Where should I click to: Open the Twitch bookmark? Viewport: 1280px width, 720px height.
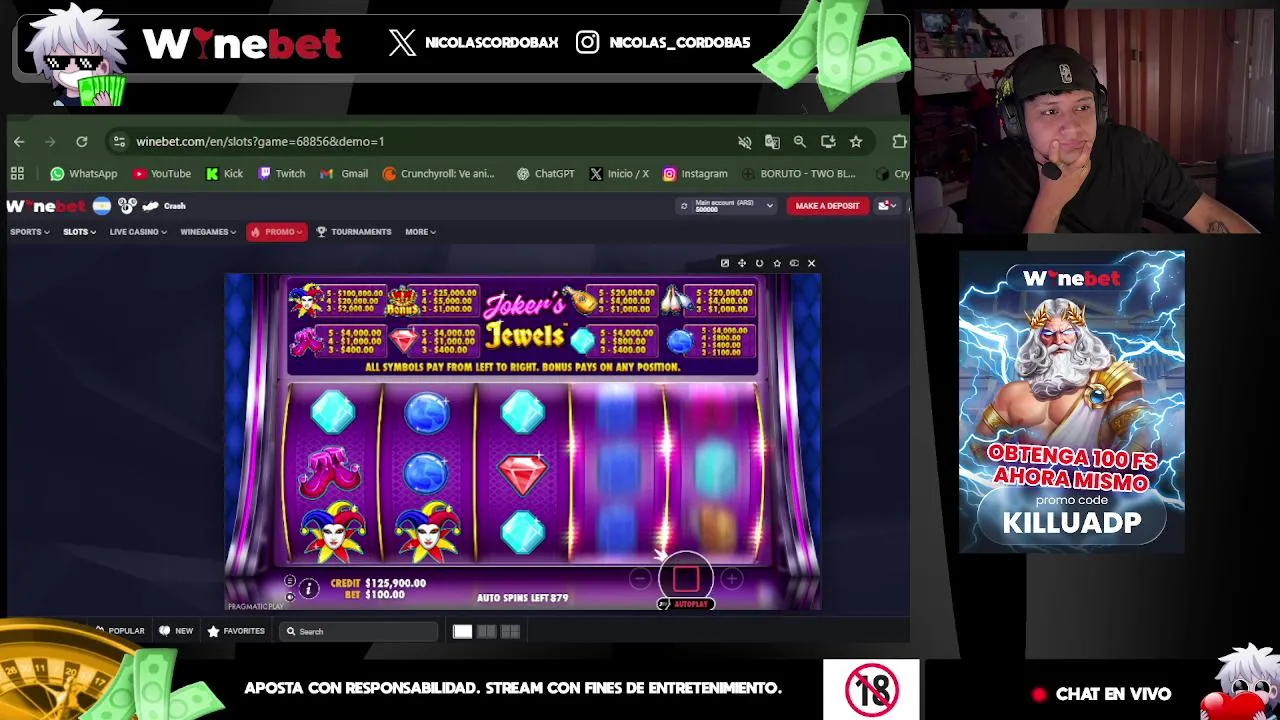point(282,174)
